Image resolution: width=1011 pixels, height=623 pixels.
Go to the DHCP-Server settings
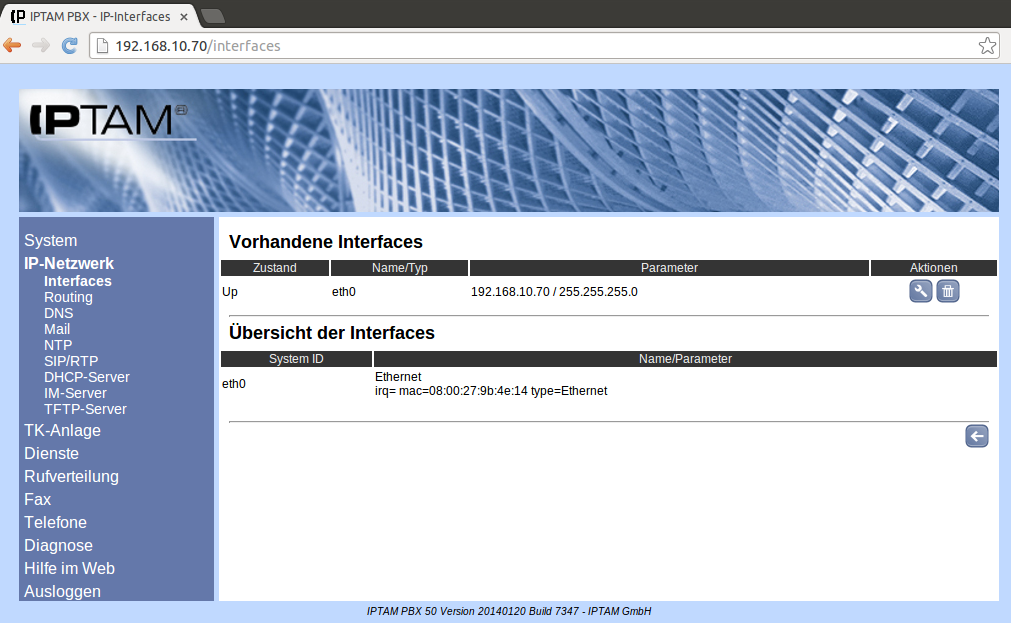pos(86,377)
